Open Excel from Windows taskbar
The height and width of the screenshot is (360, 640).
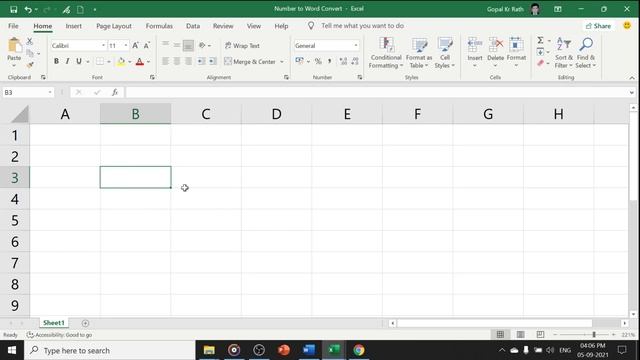334,350
